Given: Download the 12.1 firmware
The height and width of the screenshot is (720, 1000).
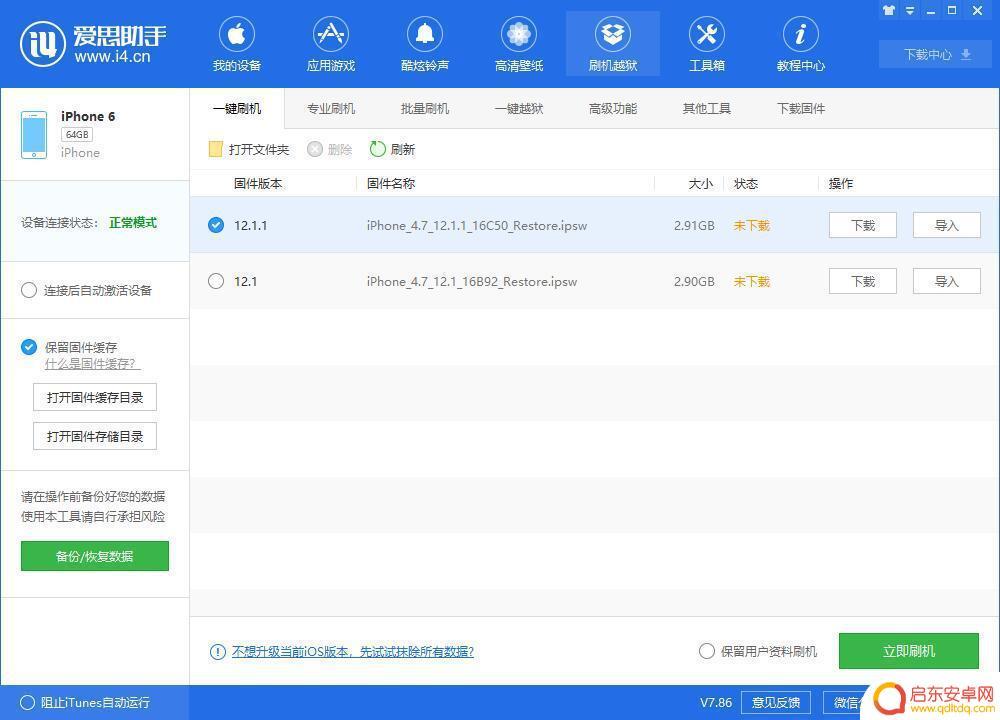Looking at the screenshot, I should [x=863, y=281].
